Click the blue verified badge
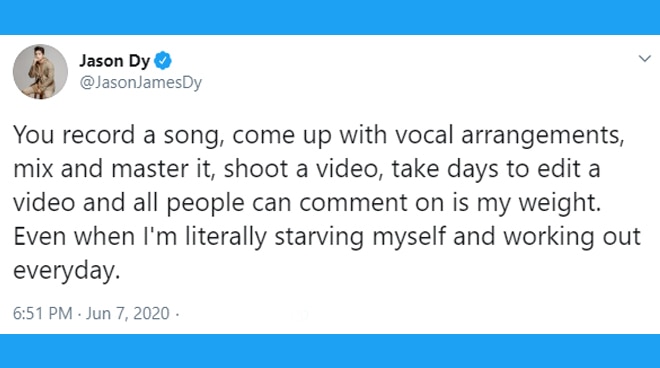Viewport: 660px width, 368px height. [163, 61]
